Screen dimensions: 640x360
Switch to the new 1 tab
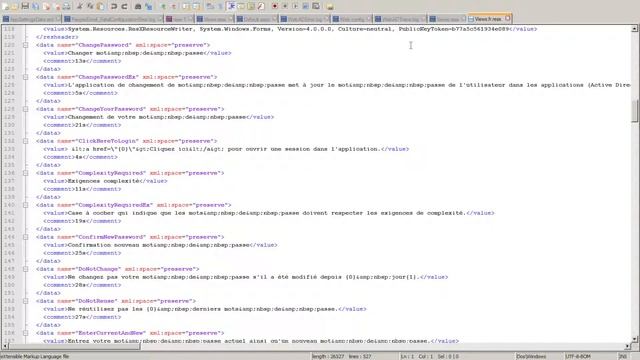pos(180,19)
